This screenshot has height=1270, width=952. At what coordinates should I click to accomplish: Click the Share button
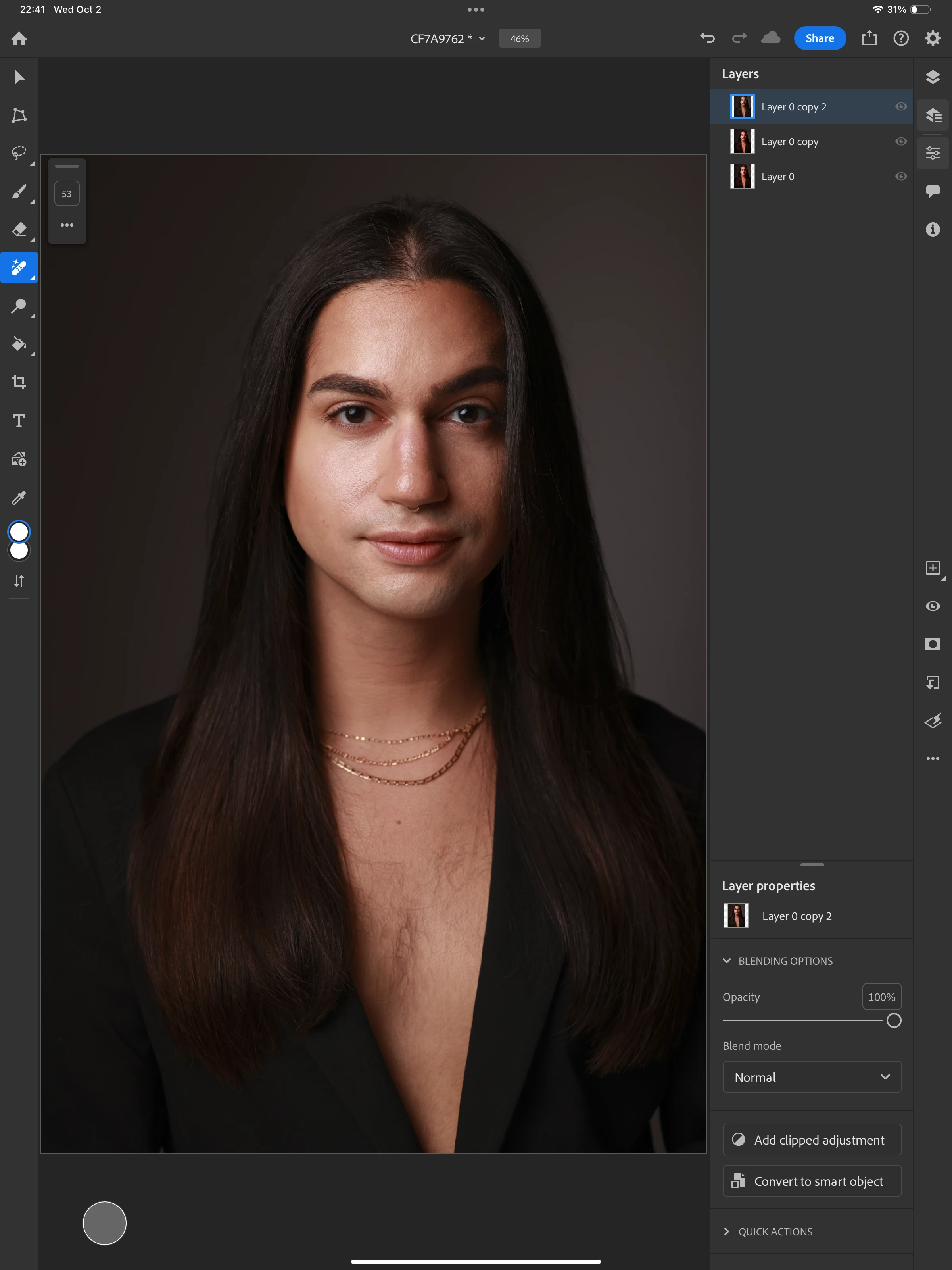(x=820, y=38)
